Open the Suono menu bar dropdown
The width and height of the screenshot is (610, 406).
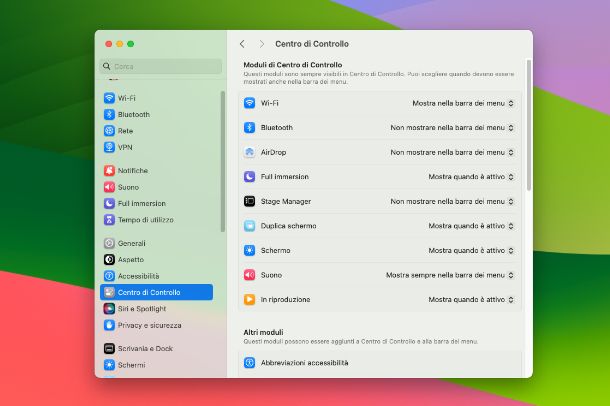[450, 275]
